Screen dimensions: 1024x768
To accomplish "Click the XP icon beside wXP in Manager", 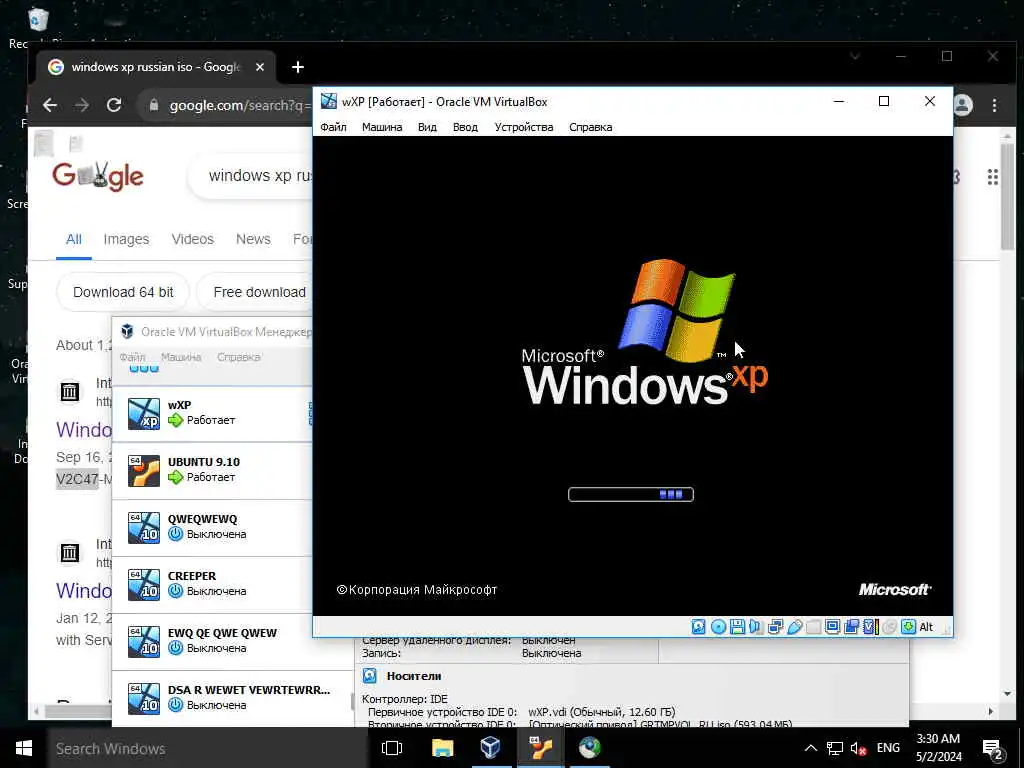I will [144, 414].
